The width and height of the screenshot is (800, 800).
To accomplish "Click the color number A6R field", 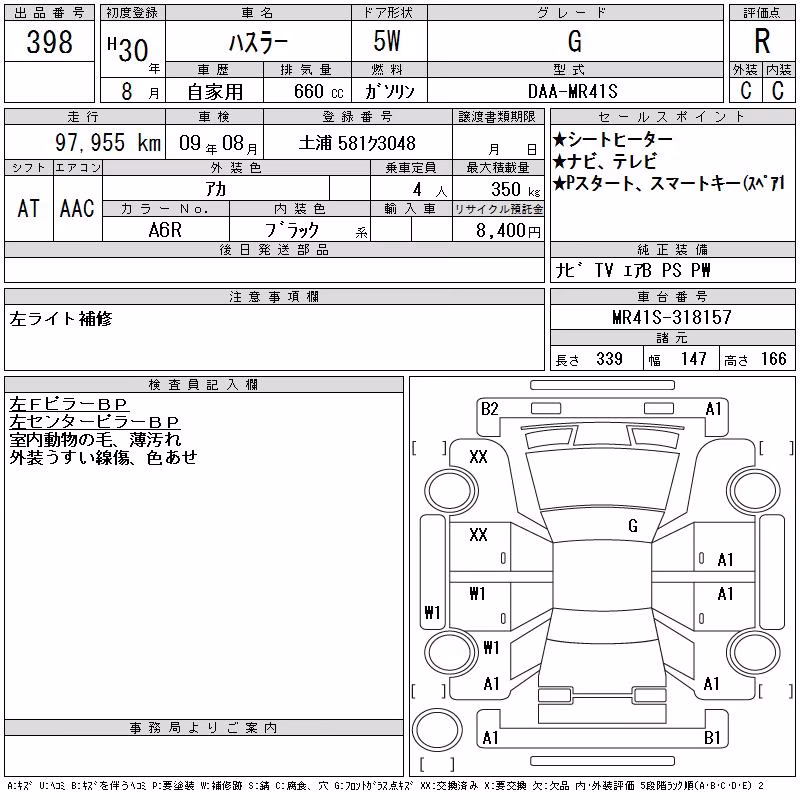I will coord(165,230).
